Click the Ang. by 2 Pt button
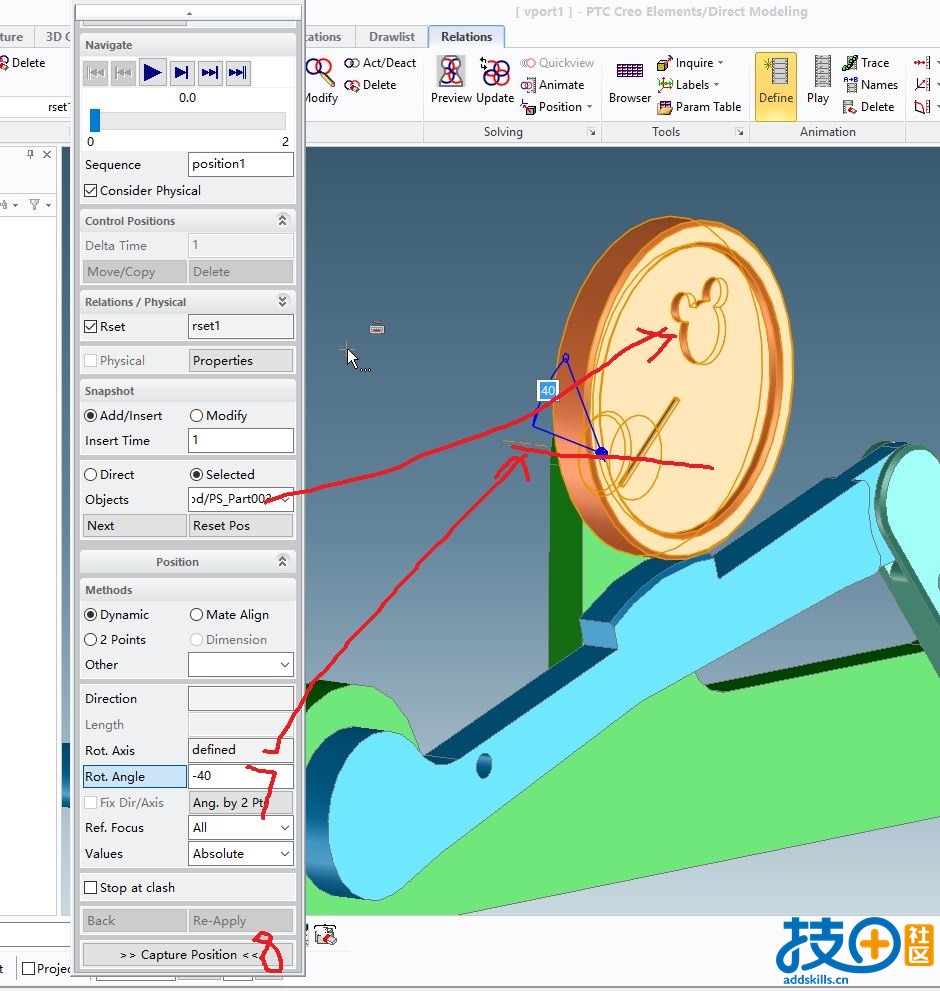The width and height of the screenshot is (940, 991). click(x=240, y=803)
